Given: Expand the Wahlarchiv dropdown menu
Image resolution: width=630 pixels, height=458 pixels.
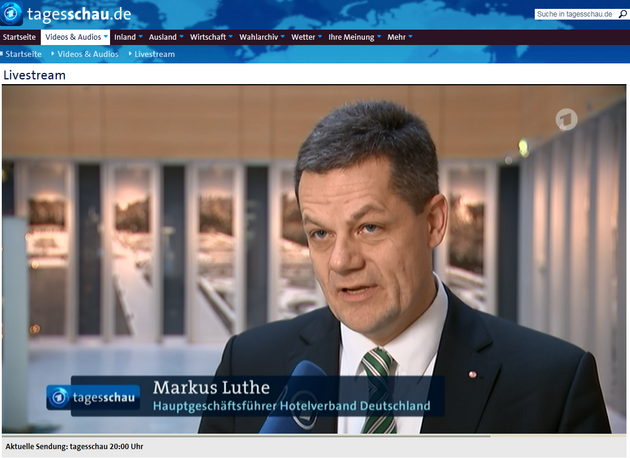Looking at the screenshot, I should (x=261, y=37).
